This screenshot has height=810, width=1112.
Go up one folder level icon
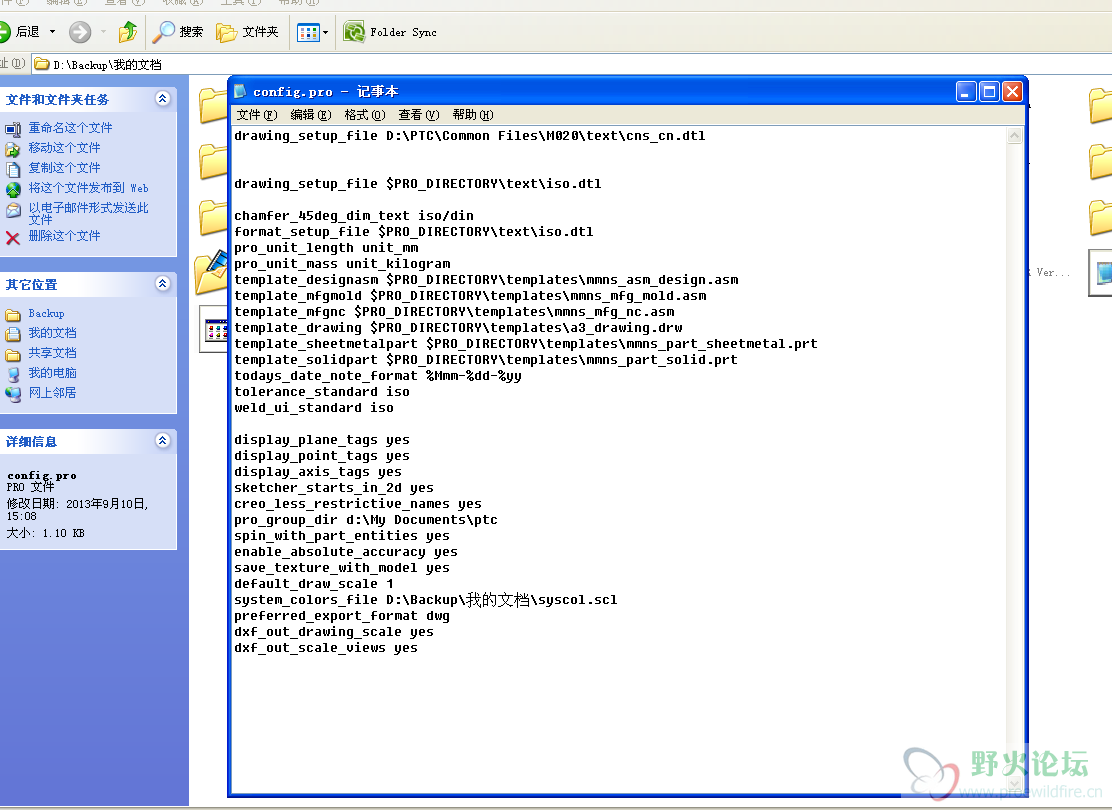coord(128,32)
